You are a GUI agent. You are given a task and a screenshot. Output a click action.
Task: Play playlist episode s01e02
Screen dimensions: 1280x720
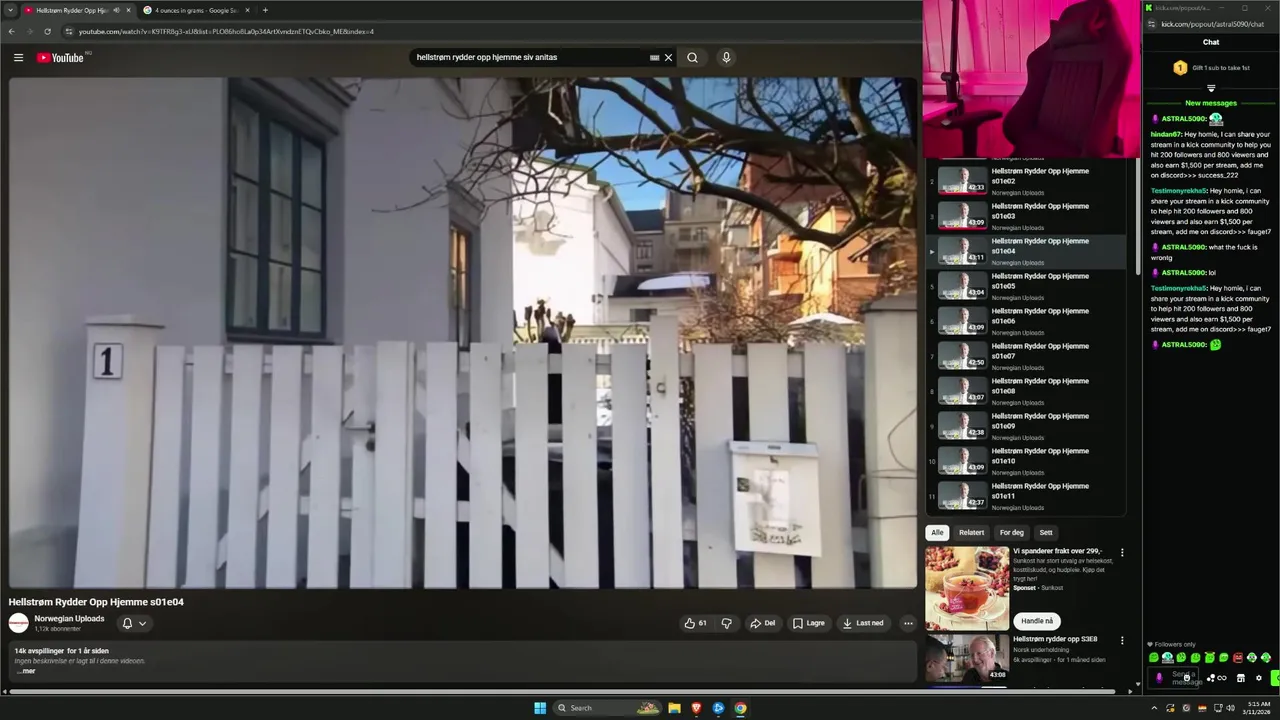(x=1028, y=181)
